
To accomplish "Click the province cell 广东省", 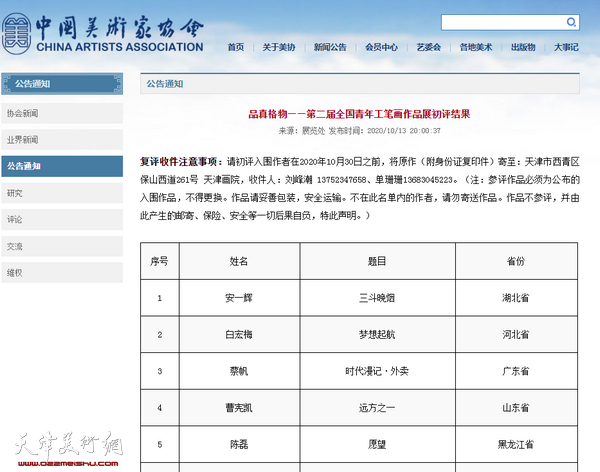I will pyautogui.click(x=516, y=371).
